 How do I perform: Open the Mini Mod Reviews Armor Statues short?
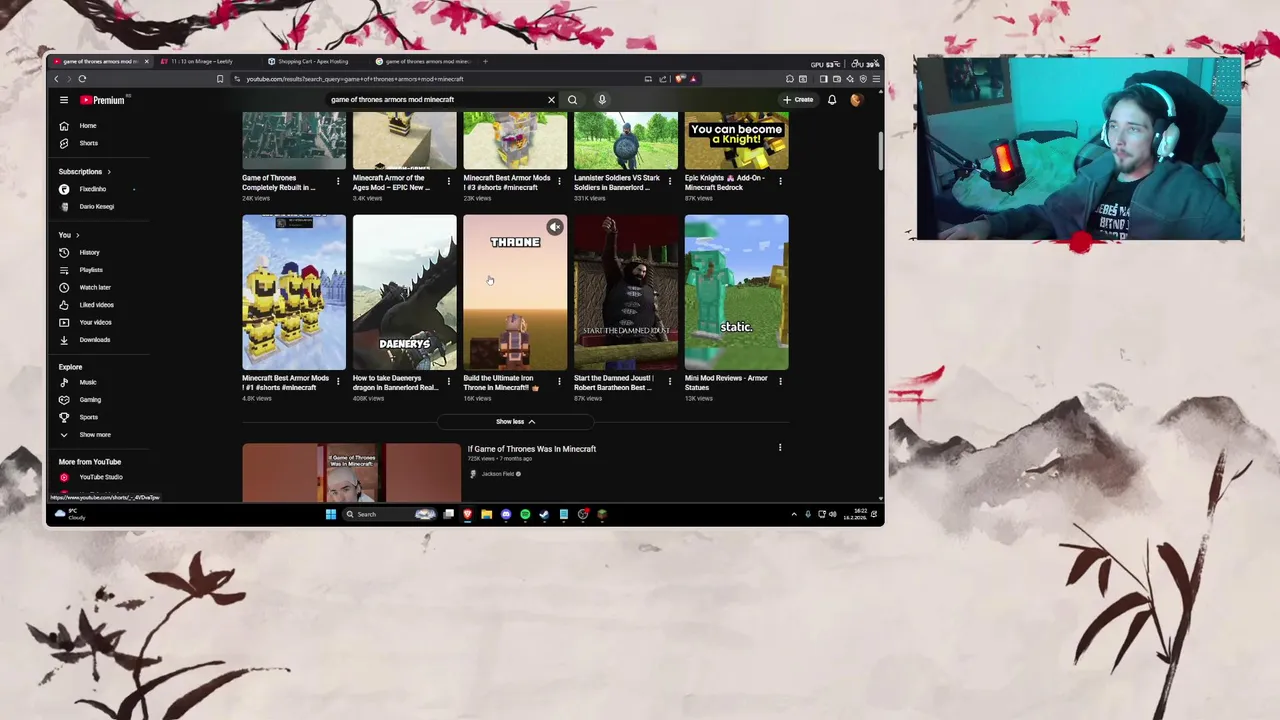click(x=736, y=292)
